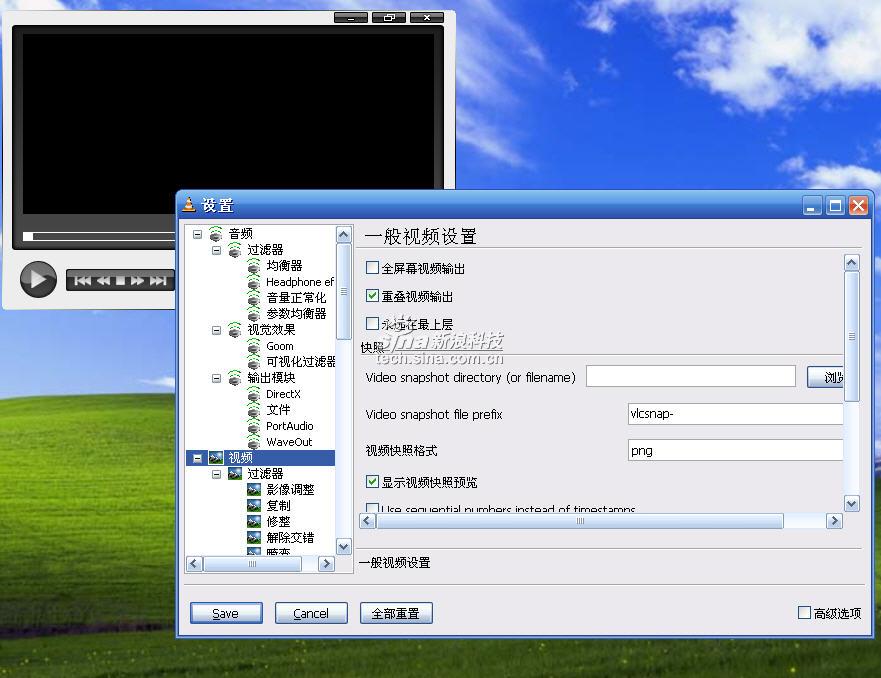
Task: Select 均衡器 in the settings tree
Action: pos(284,266)
